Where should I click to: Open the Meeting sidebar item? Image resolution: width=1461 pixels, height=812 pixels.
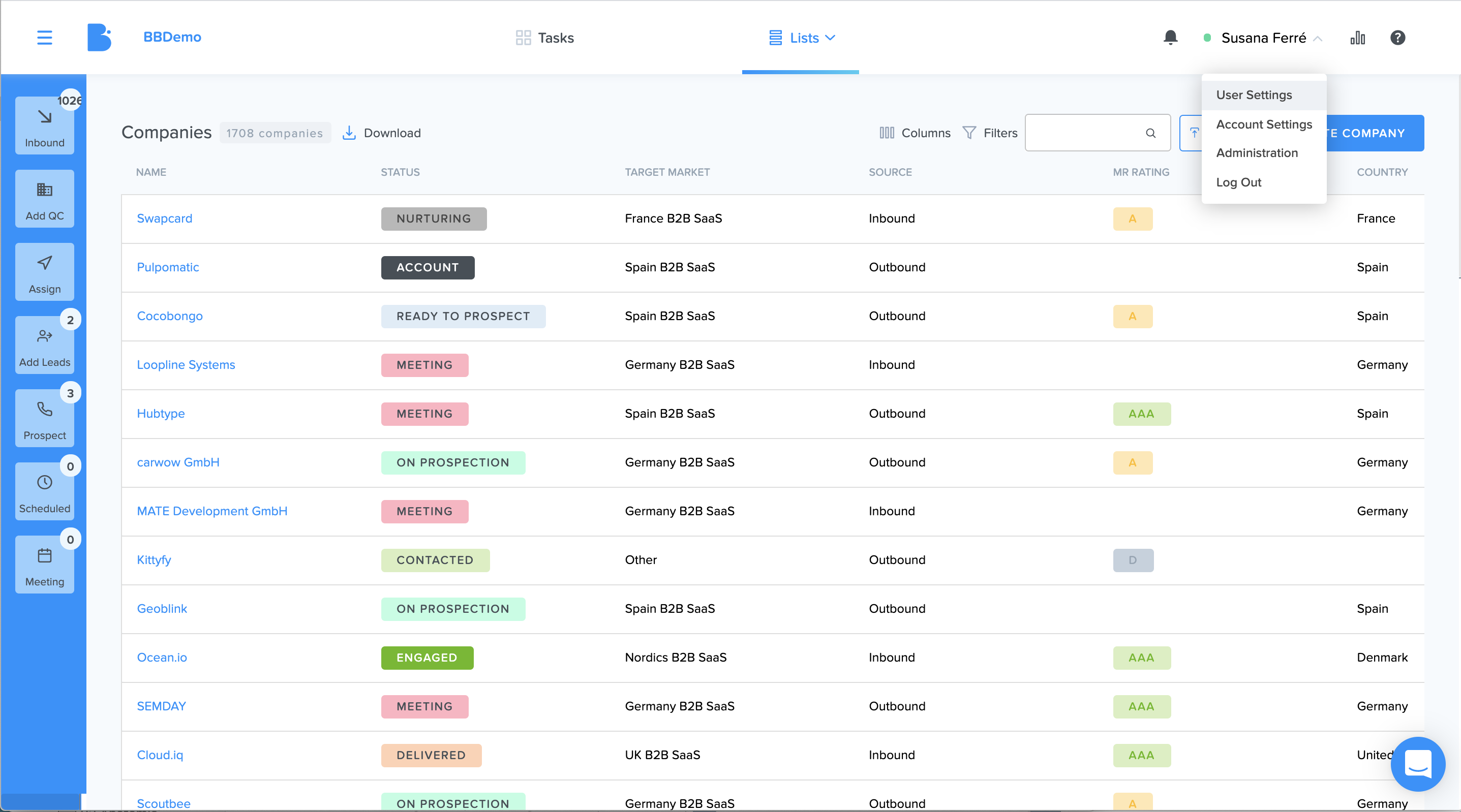(44, 564)
